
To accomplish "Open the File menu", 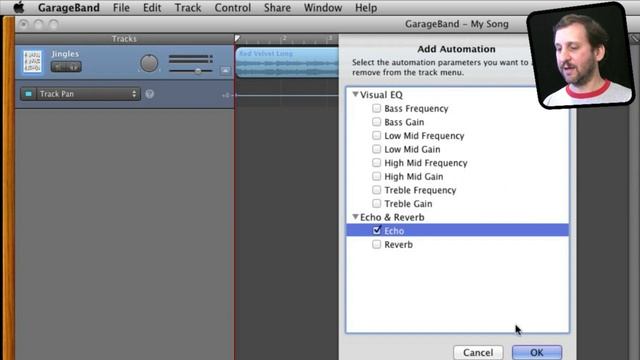I will 121,8.
